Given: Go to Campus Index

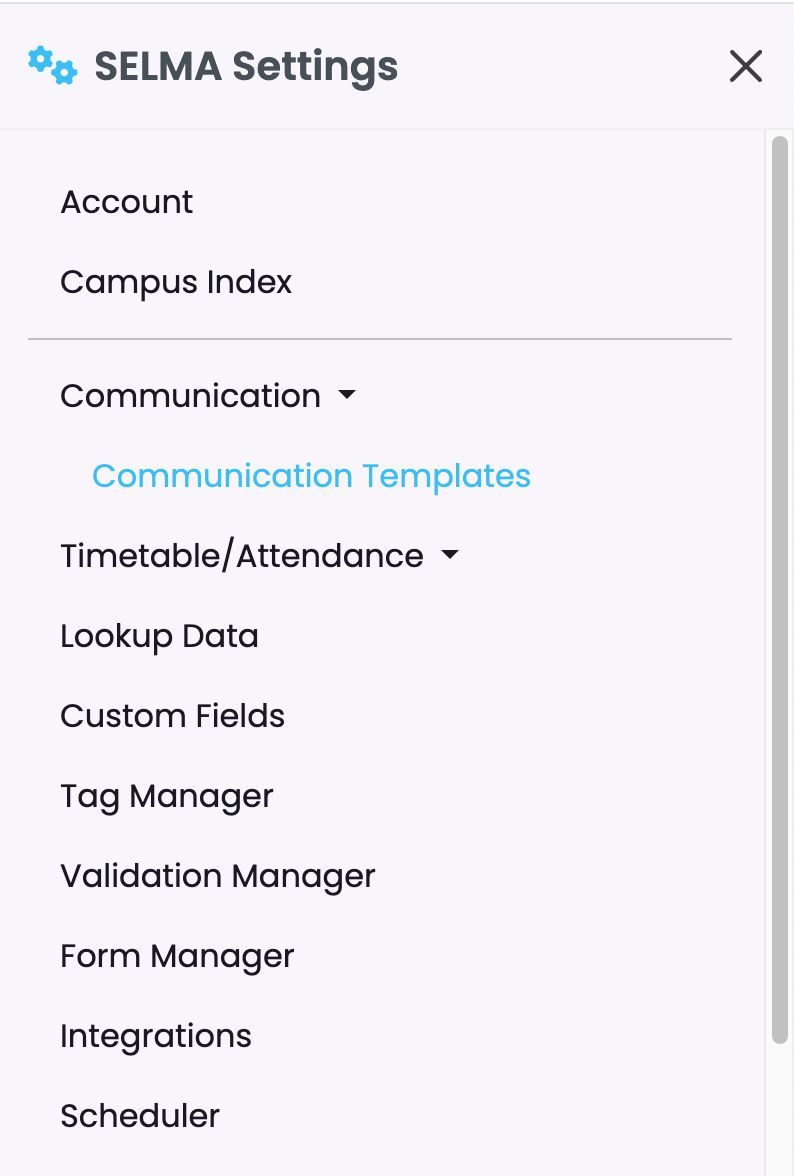Looking at the screenshot, I should 176,283.
